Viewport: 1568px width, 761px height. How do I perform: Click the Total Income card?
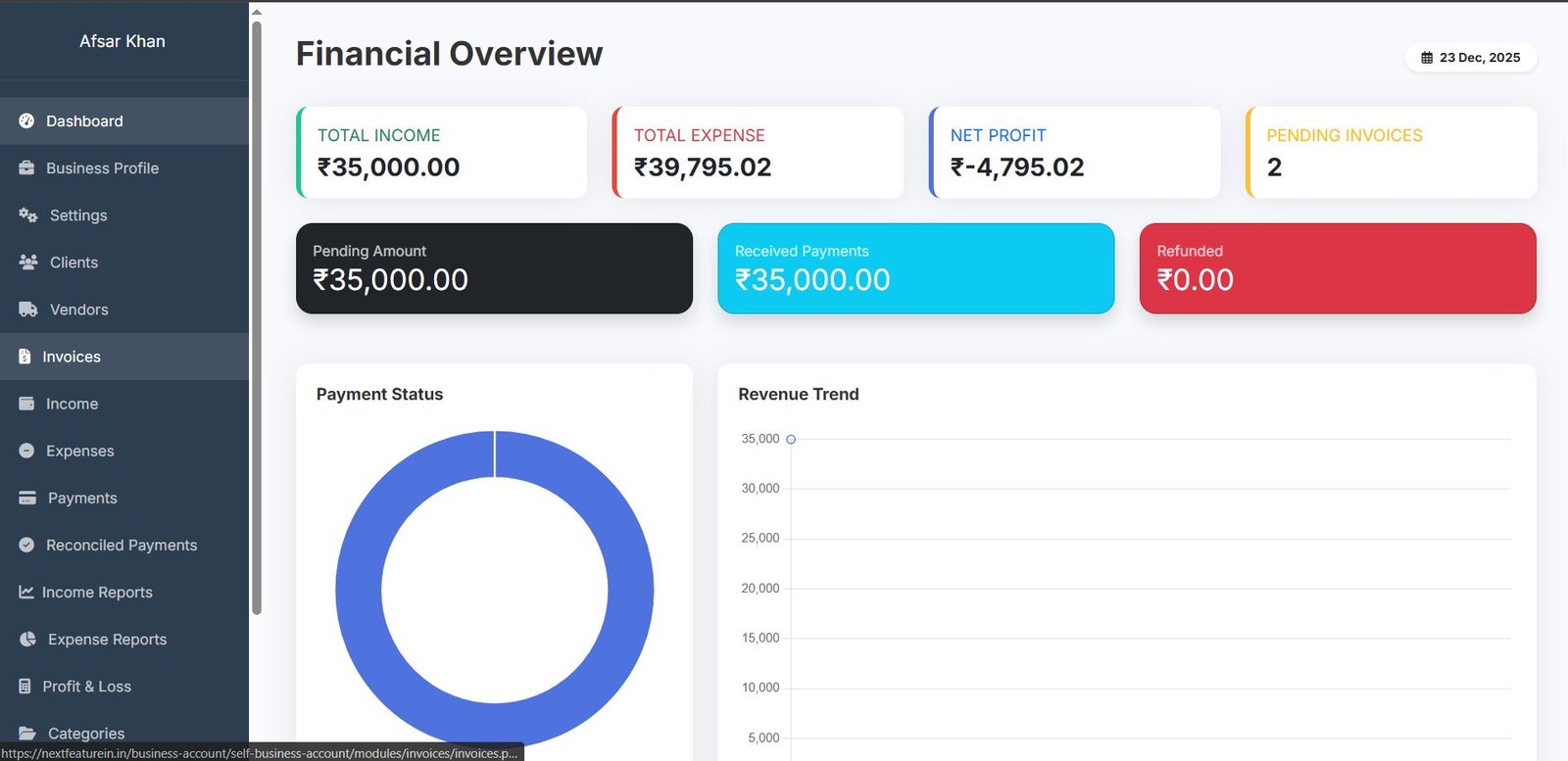click(442, 153)
